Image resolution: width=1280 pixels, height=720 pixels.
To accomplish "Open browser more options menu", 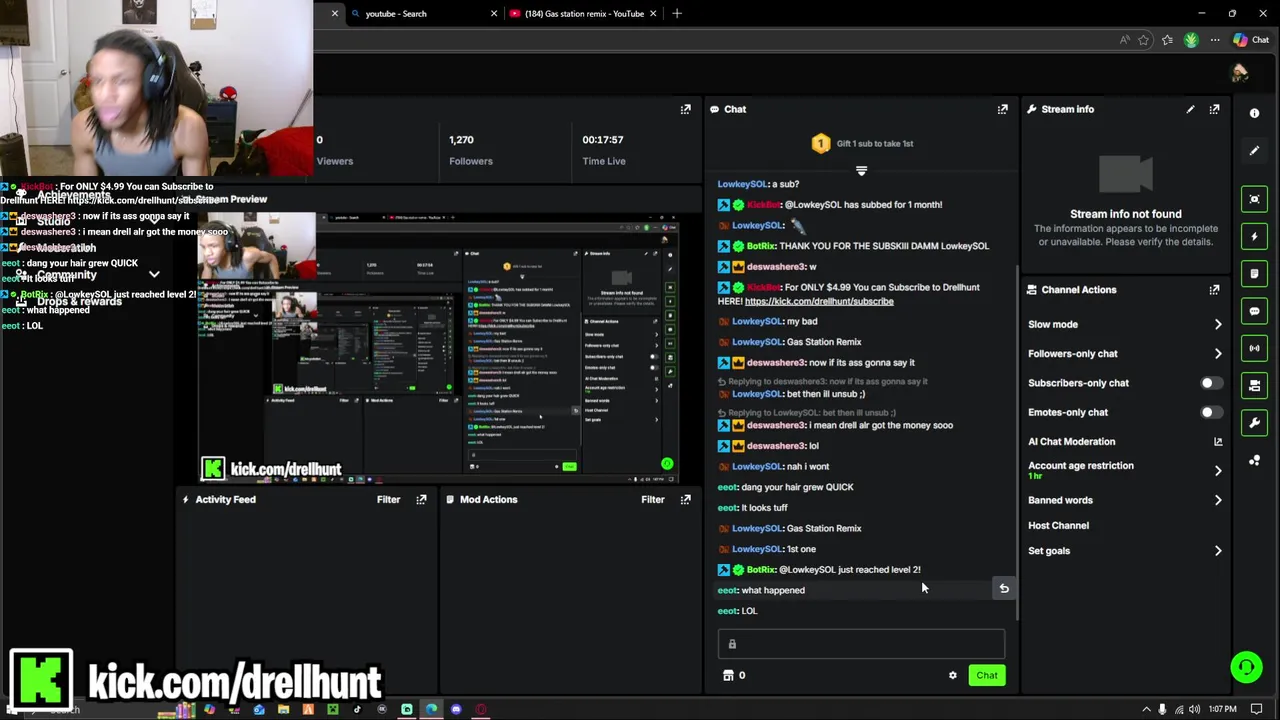I will point(1215,40).
